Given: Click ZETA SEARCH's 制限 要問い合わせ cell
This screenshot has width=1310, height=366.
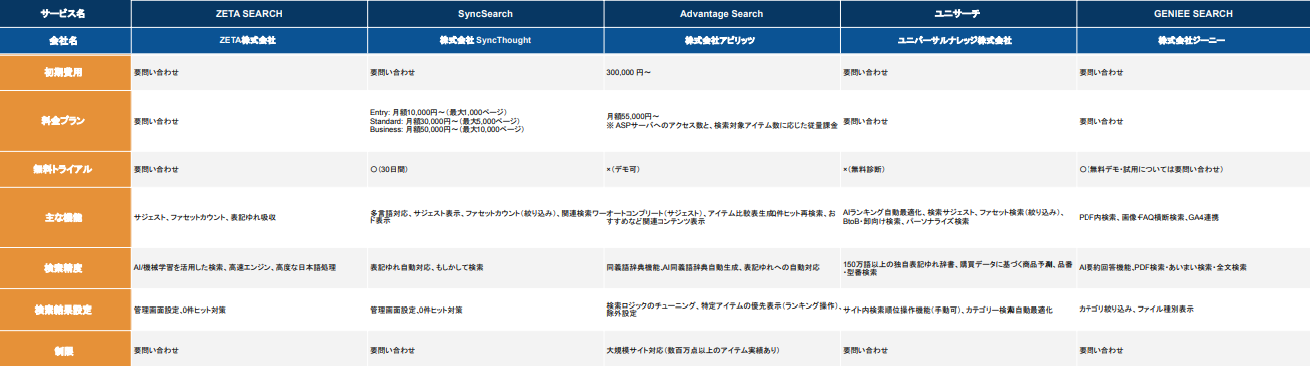Looking at the screenshot, I should click(x=249, y=350).
